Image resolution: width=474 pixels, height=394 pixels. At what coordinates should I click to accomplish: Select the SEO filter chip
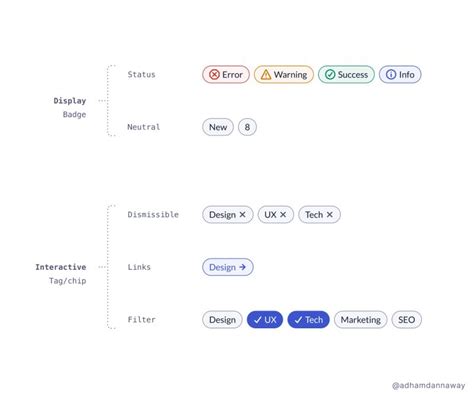coord(407,320)
